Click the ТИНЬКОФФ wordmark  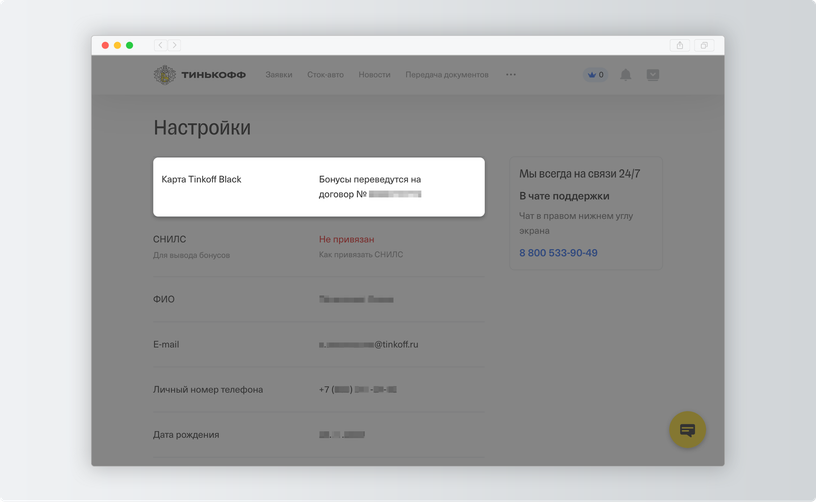[x=213, y=75]
